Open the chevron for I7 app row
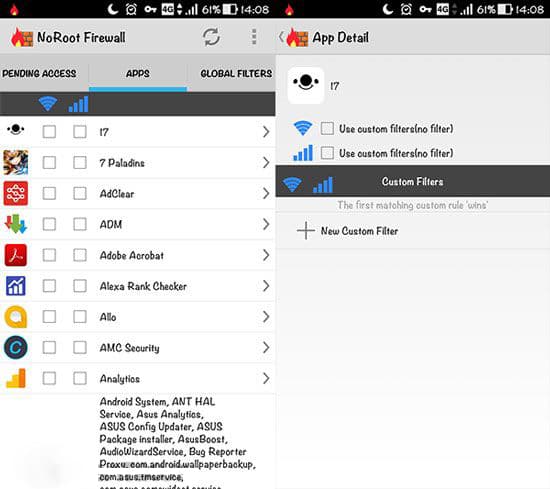 pos(266,132)
